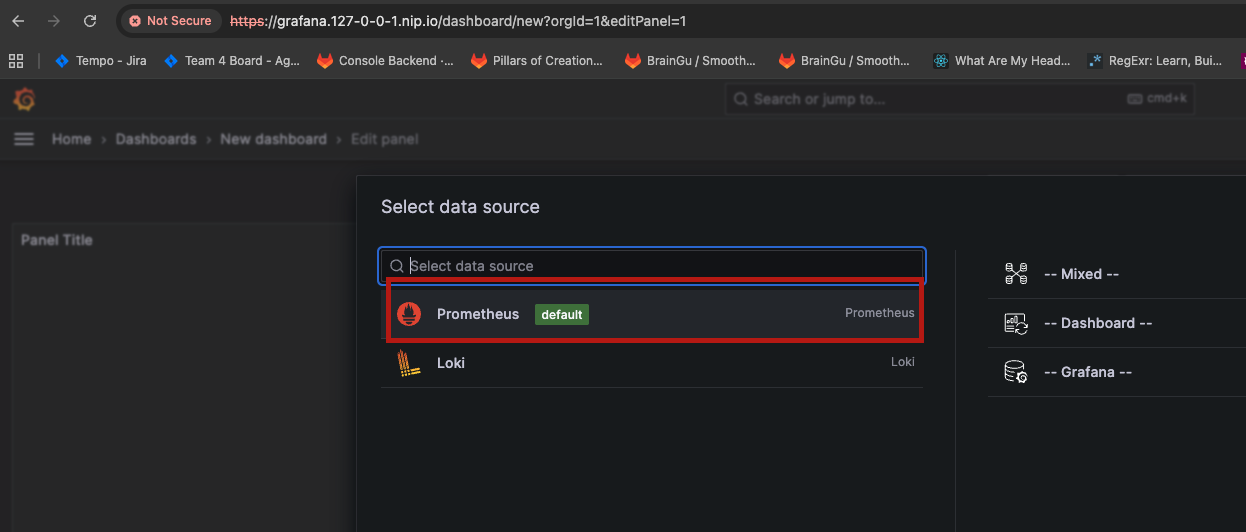Screen dimensions: 1246x532
Task: Open the Pillars of Creation bookmark
Action: click(x=537, y=61)
